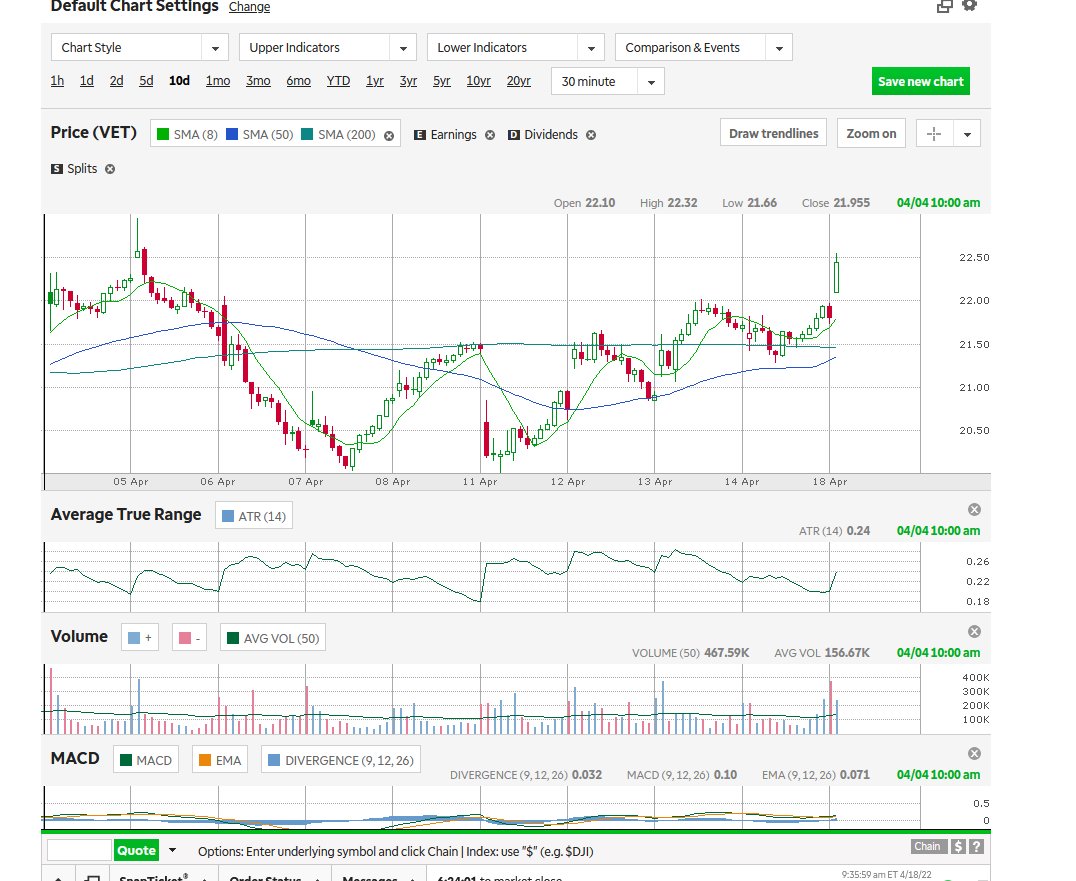Select the 1d time range
This screenshot has height=881, width=1076.
click(86, 81)
